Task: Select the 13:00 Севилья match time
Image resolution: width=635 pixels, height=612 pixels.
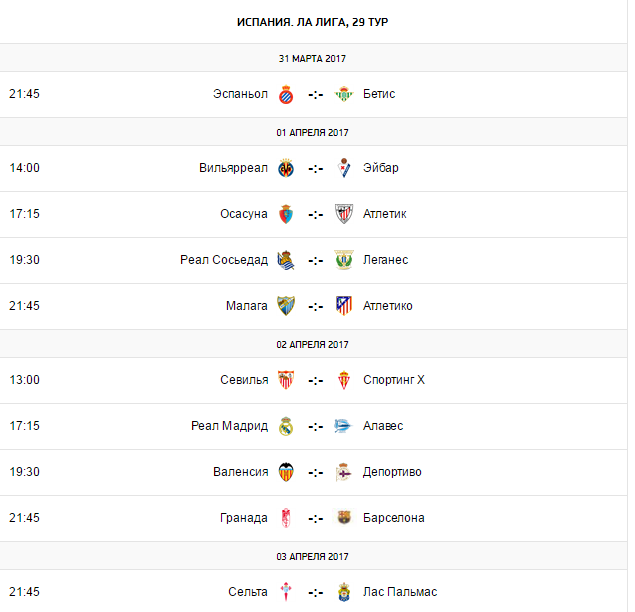Action: point(24,380)
